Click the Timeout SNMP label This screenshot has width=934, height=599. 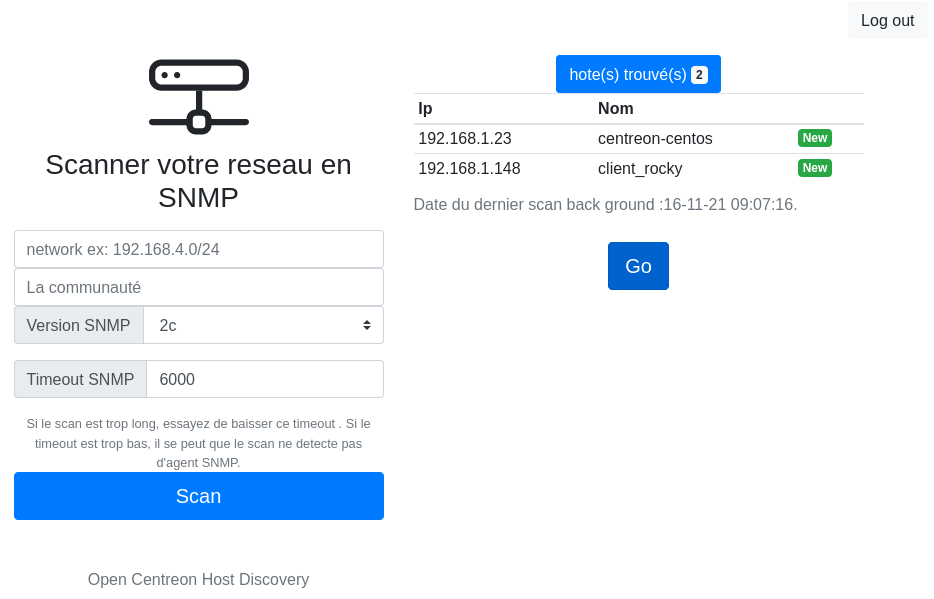tap(80, 379)
